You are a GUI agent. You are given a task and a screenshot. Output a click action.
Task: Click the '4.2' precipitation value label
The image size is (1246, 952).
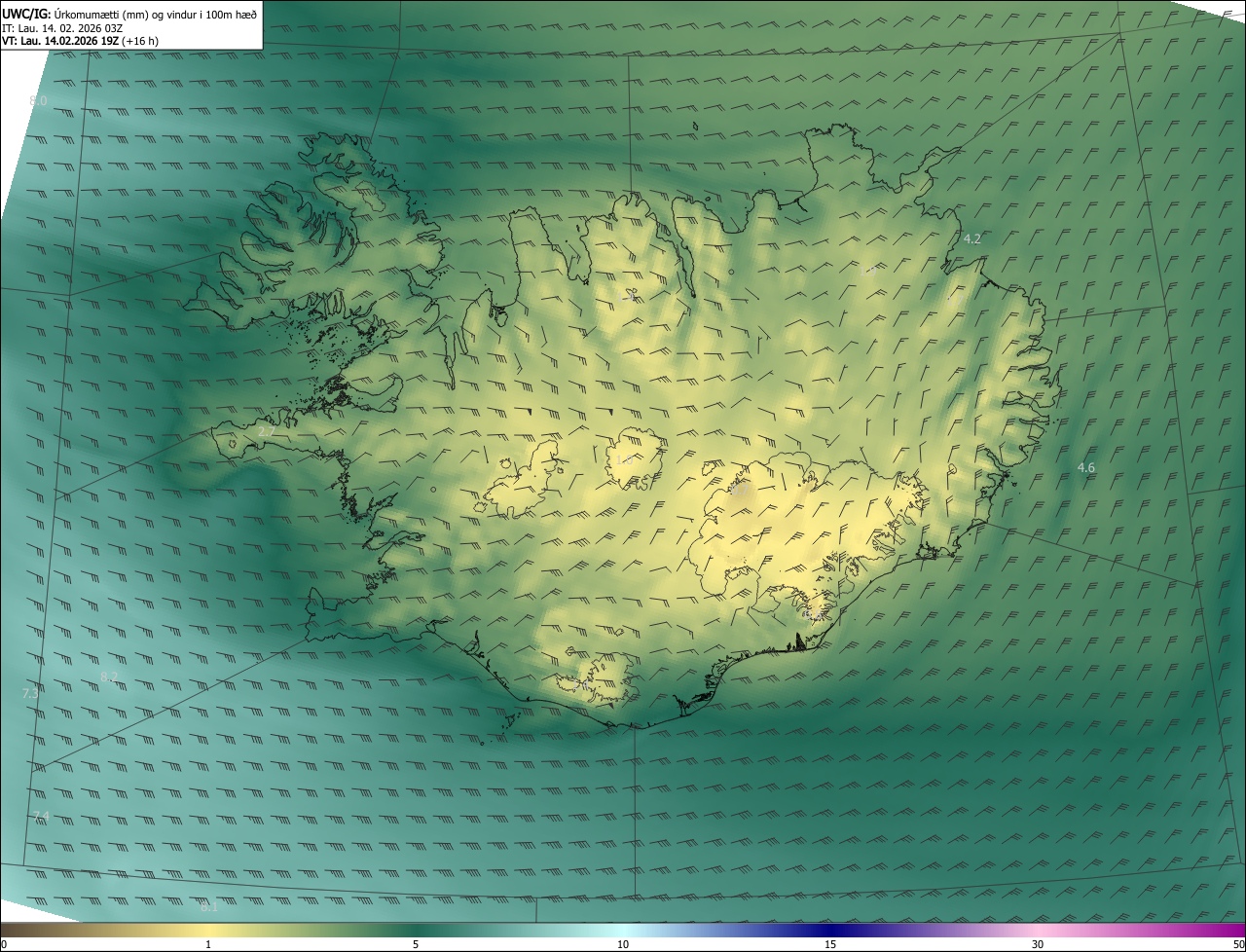click(971, 238)
